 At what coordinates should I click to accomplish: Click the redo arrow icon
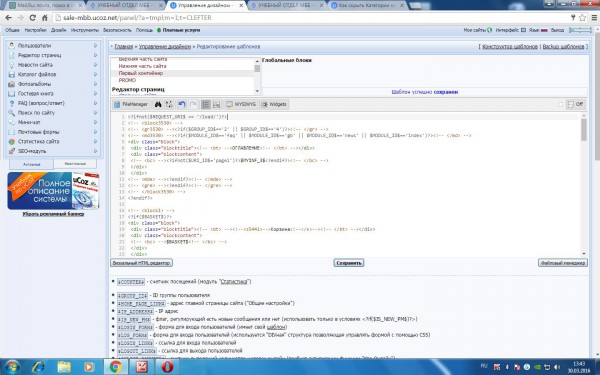[193, 104]
